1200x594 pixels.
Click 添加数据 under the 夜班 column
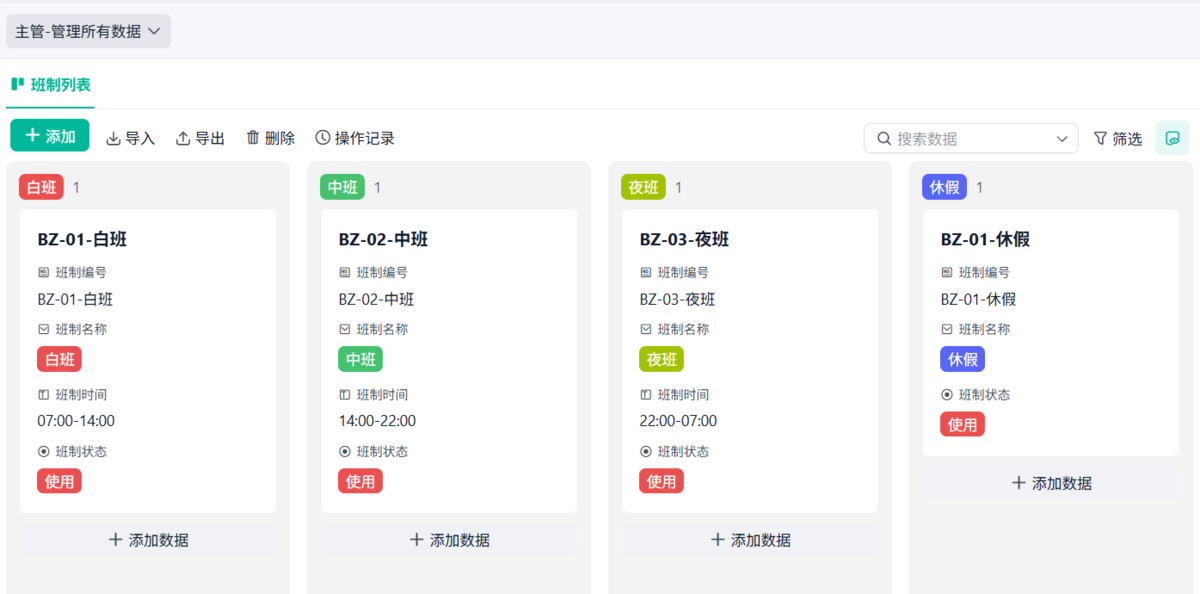click(750, 540)
